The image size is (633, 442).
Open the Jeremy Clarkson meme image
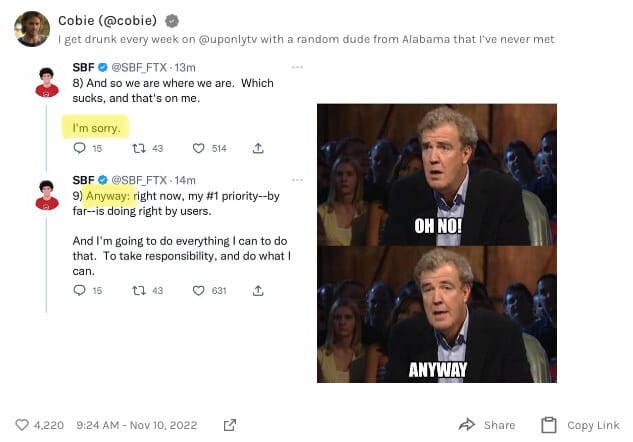click(437, 243)
